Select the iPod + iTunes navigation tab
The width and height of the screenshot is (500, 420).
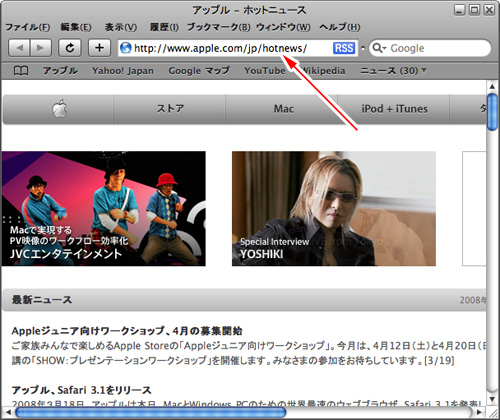coord(394,109)
